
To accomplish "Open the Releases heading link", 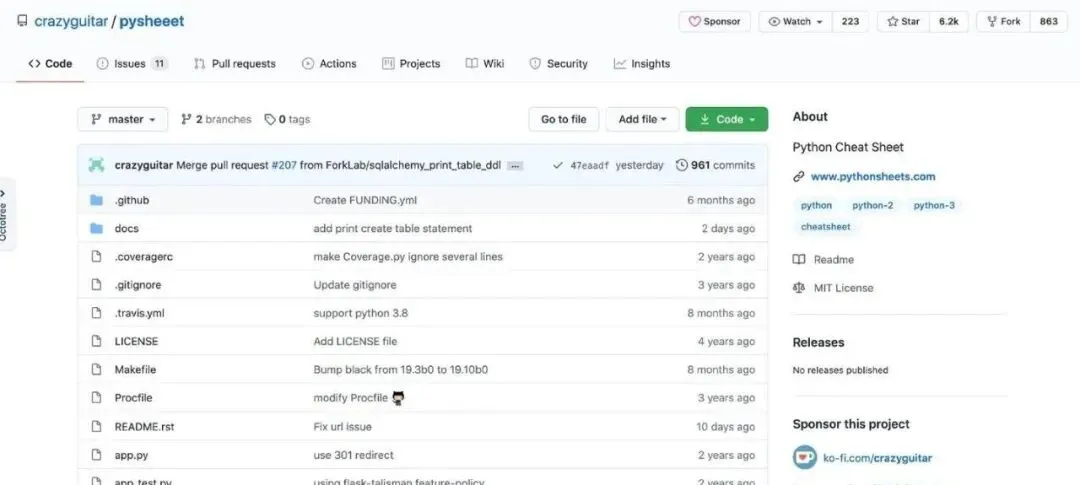I will click(x=818, y=342).
